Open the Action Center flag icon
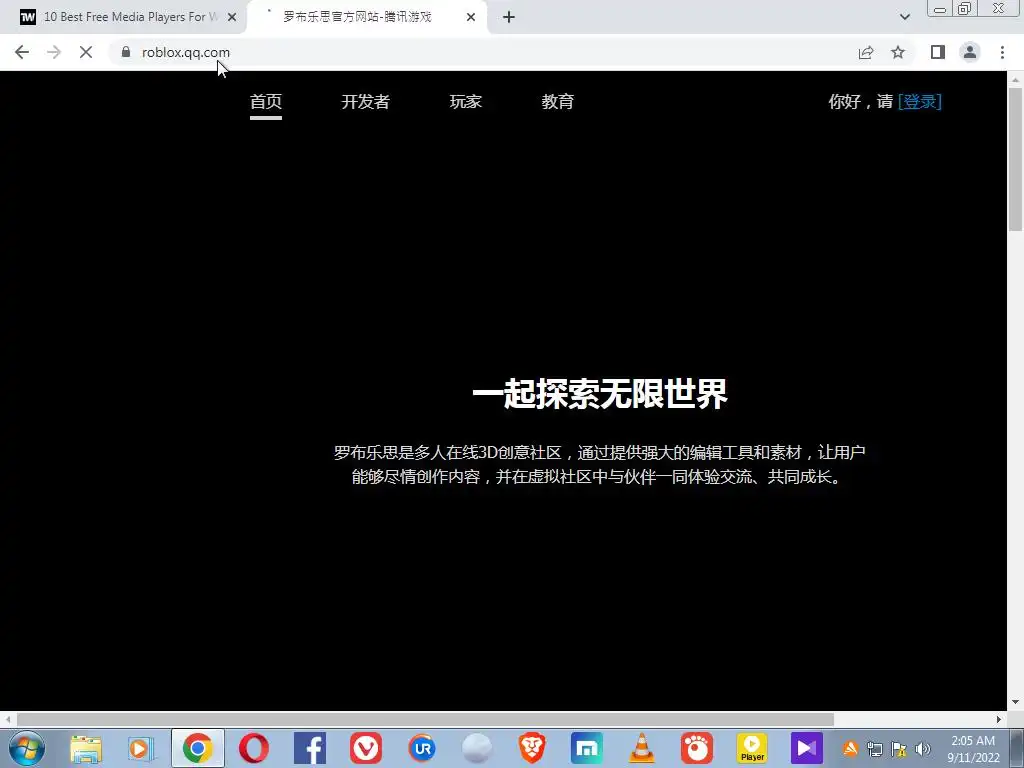The height and width of the screenshot is (768, 1024). (x=899, y=749)
